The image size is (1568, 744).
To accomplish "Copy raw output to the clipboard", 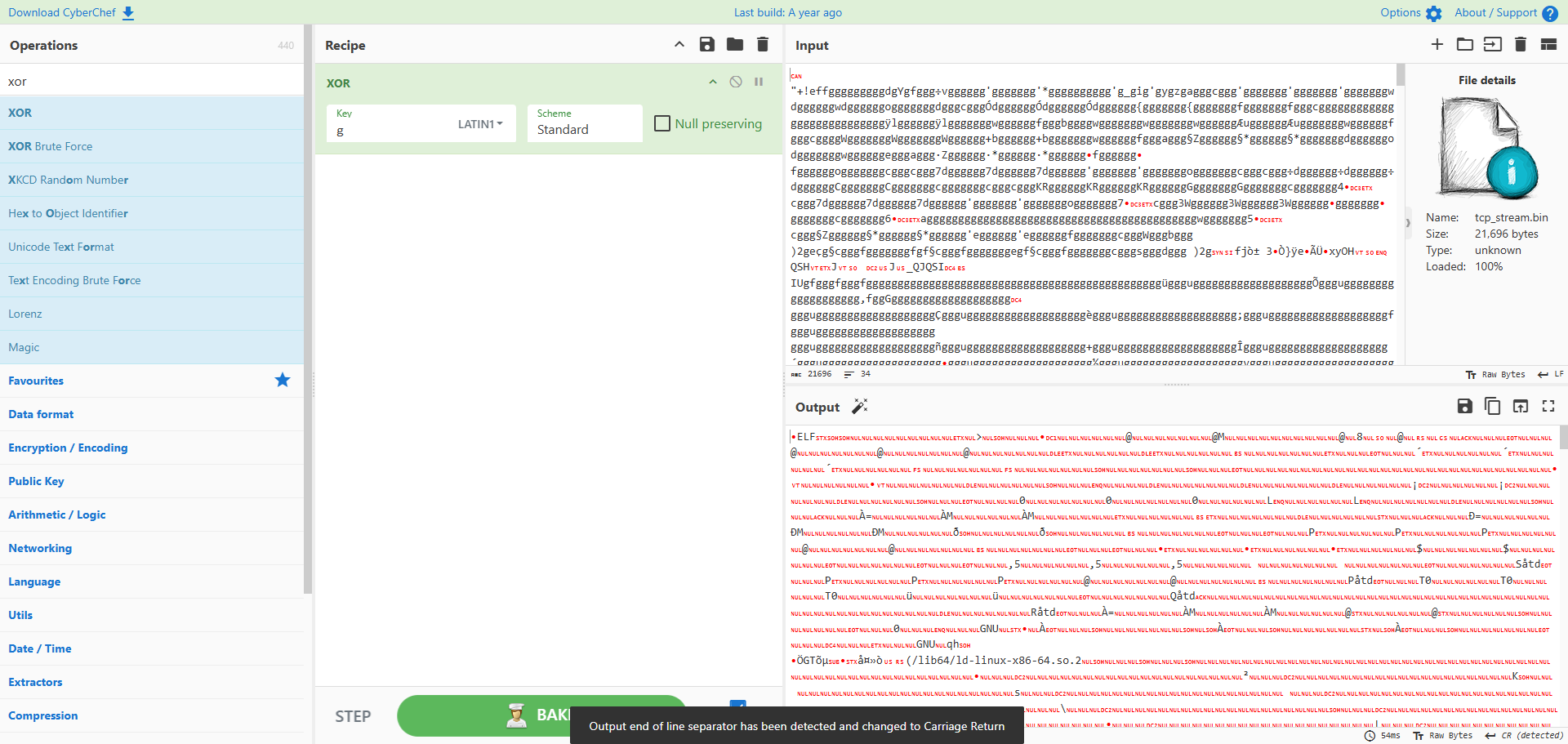I will [x=1493, y=406].
